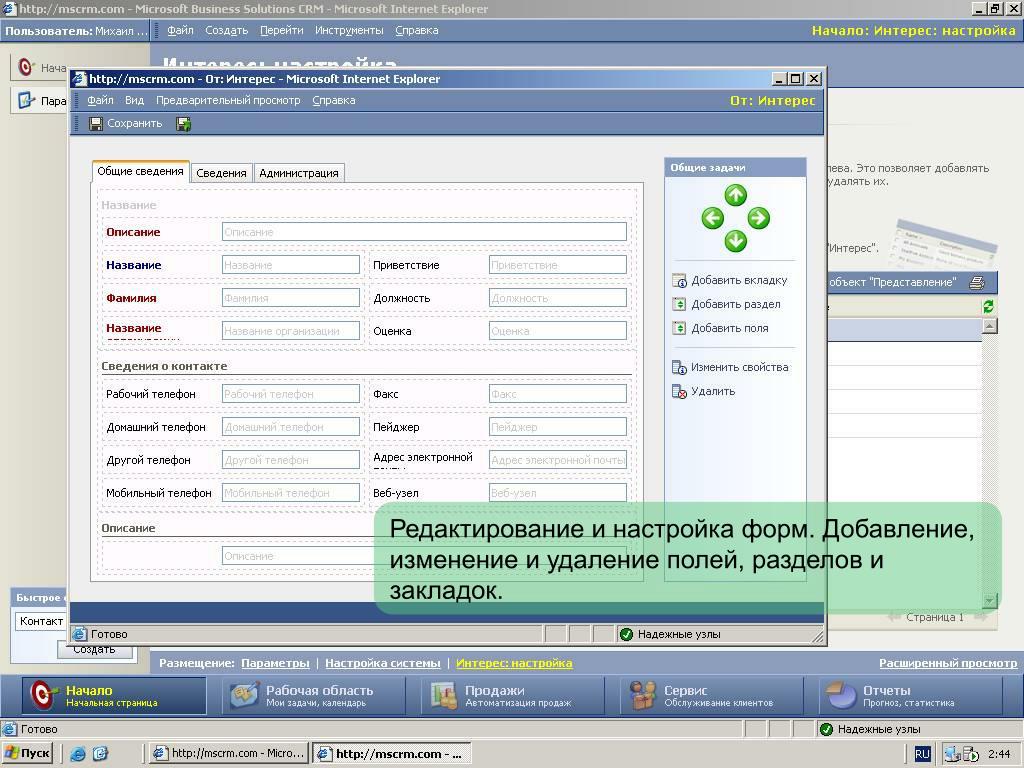Select the Название организации field

click(291, 331)
